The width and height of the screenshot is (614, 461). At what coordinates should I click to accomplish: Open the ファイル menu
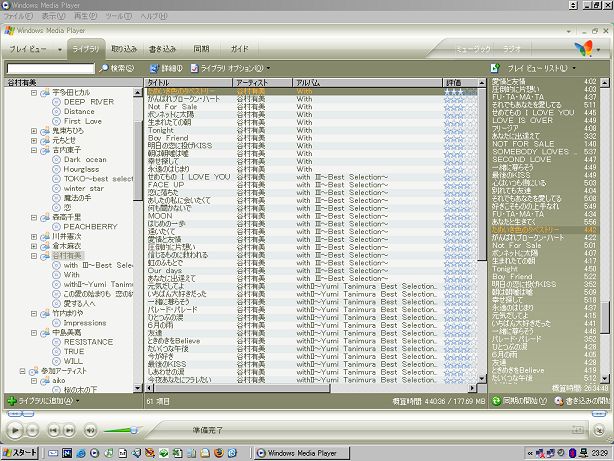(x=18, y=16)
